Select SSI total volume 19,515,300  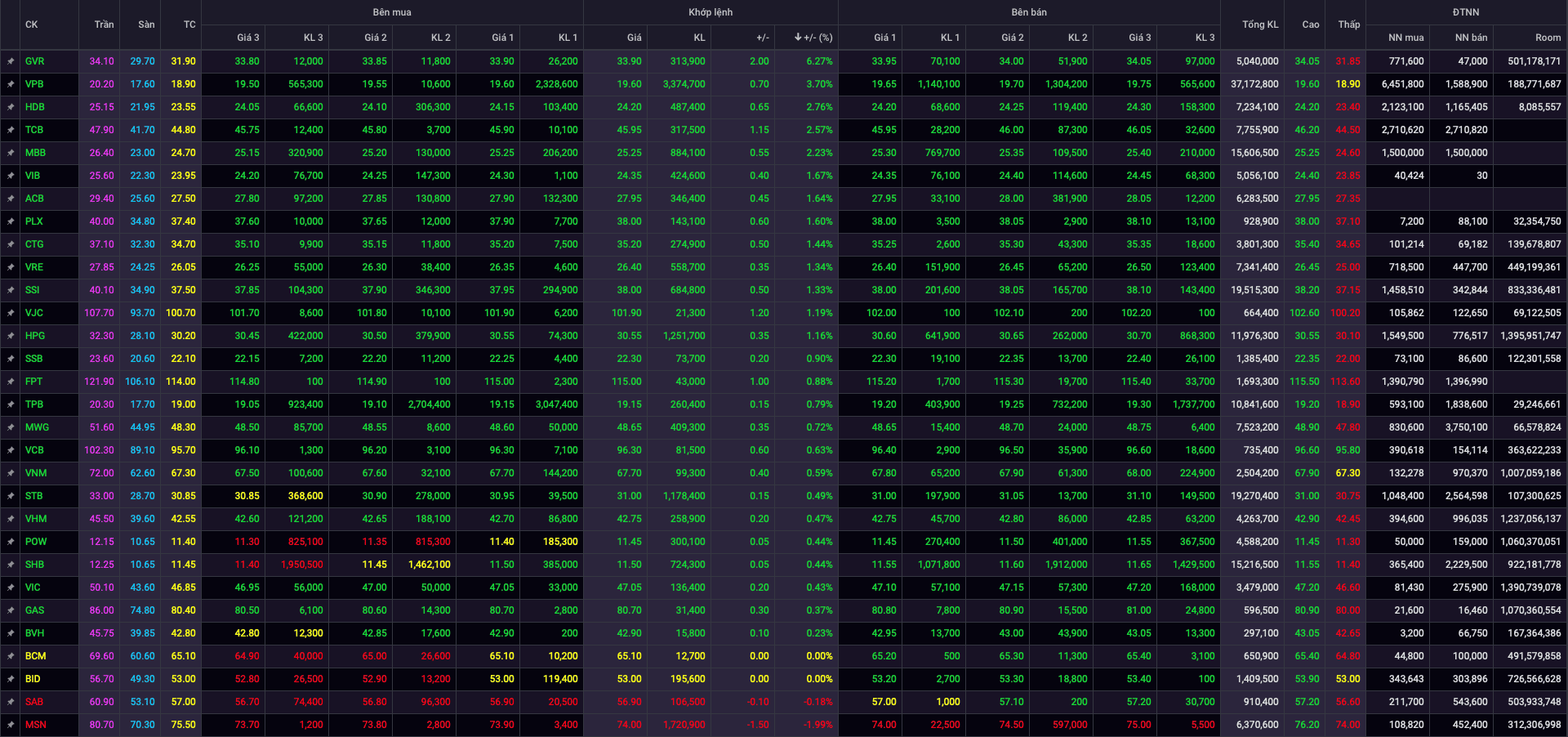1254,290
